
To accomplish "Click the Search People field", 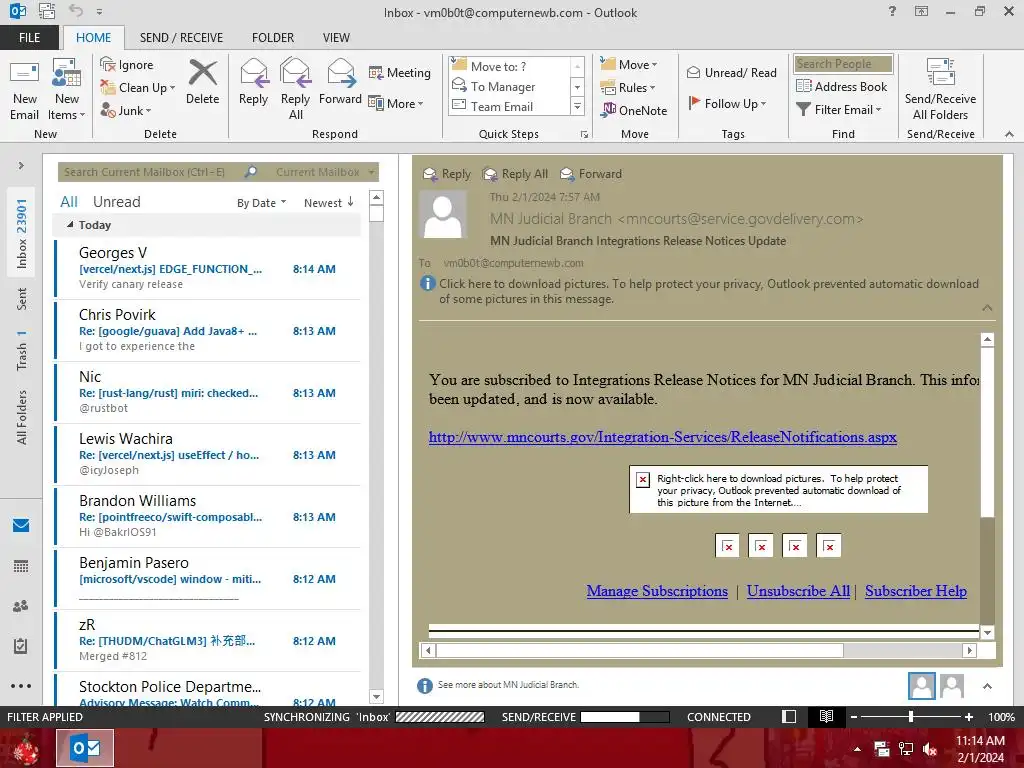I will pyautogui.click(x=843, y=64).
